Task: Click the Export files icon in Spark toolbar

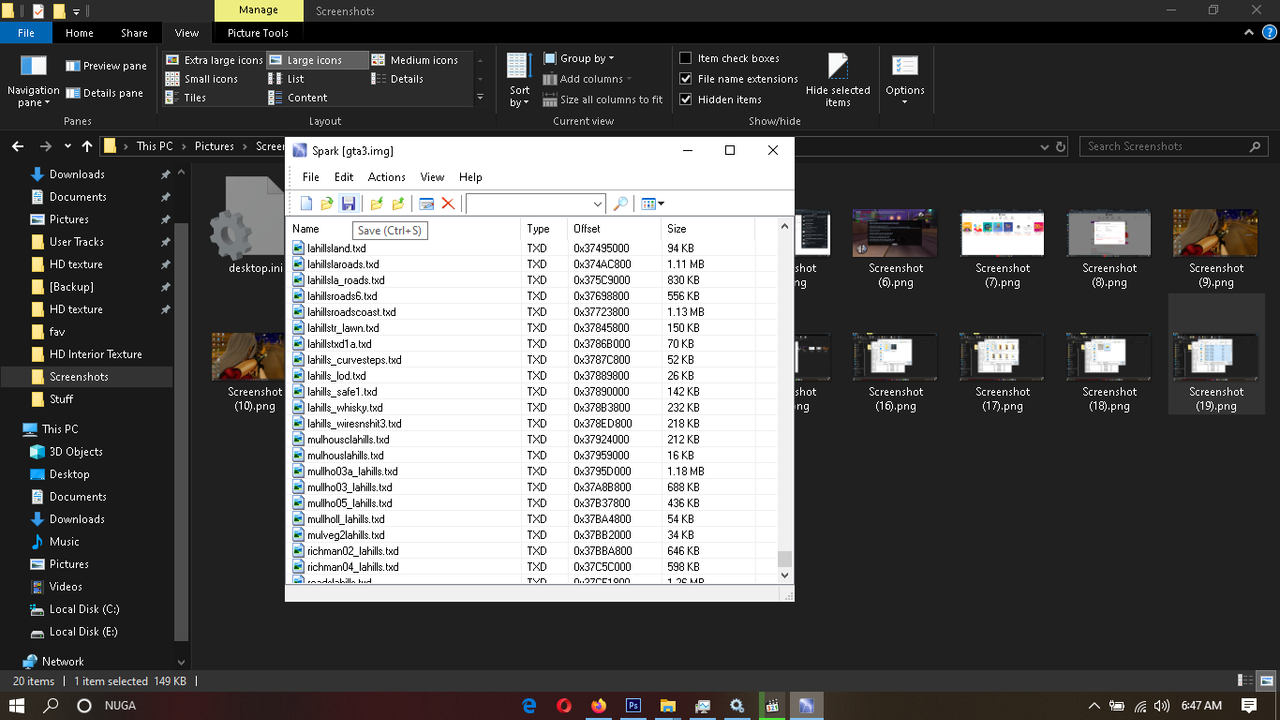Action: 398,204
